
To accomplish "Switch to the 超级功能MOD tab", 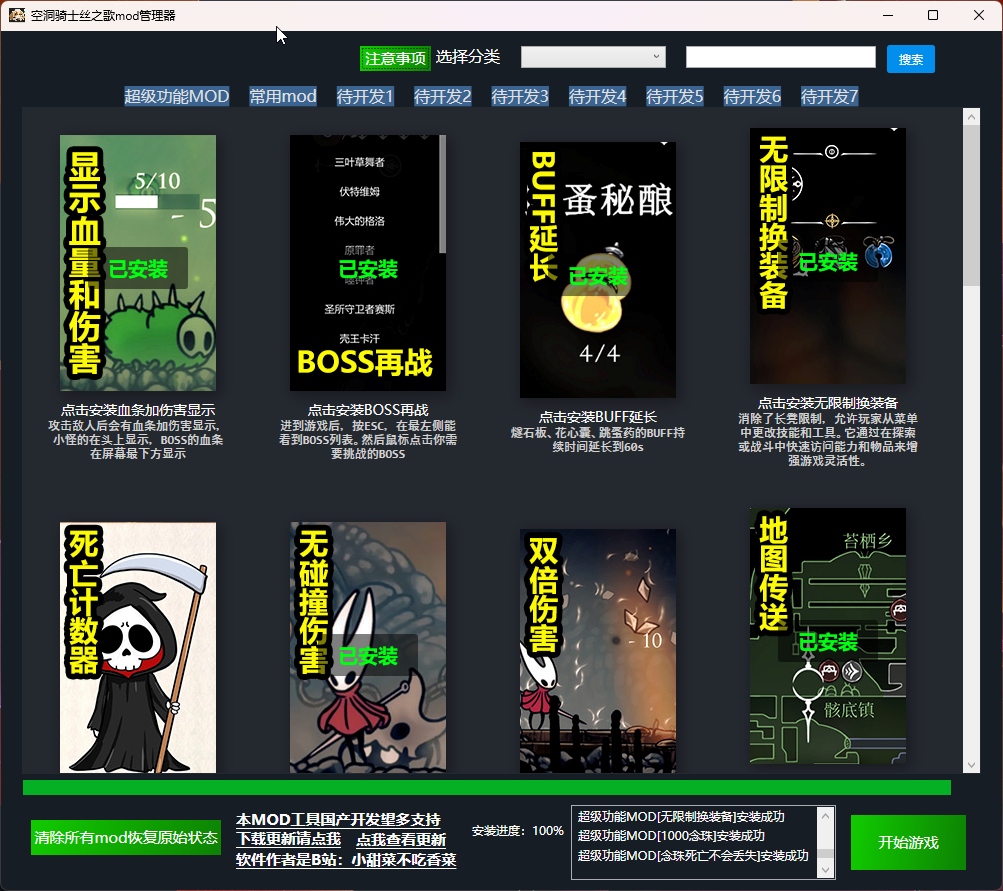I will point(177,96).
